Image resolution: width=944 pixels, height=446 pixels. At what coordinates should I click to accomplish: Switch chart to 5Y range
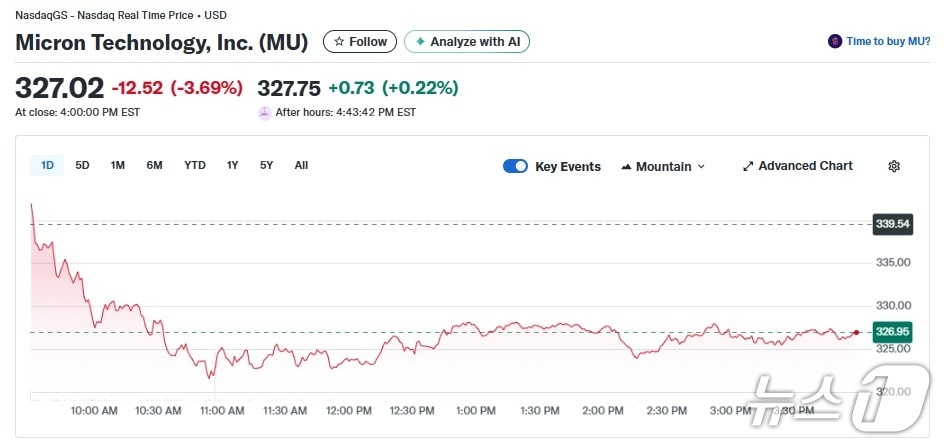click(266, 165)
